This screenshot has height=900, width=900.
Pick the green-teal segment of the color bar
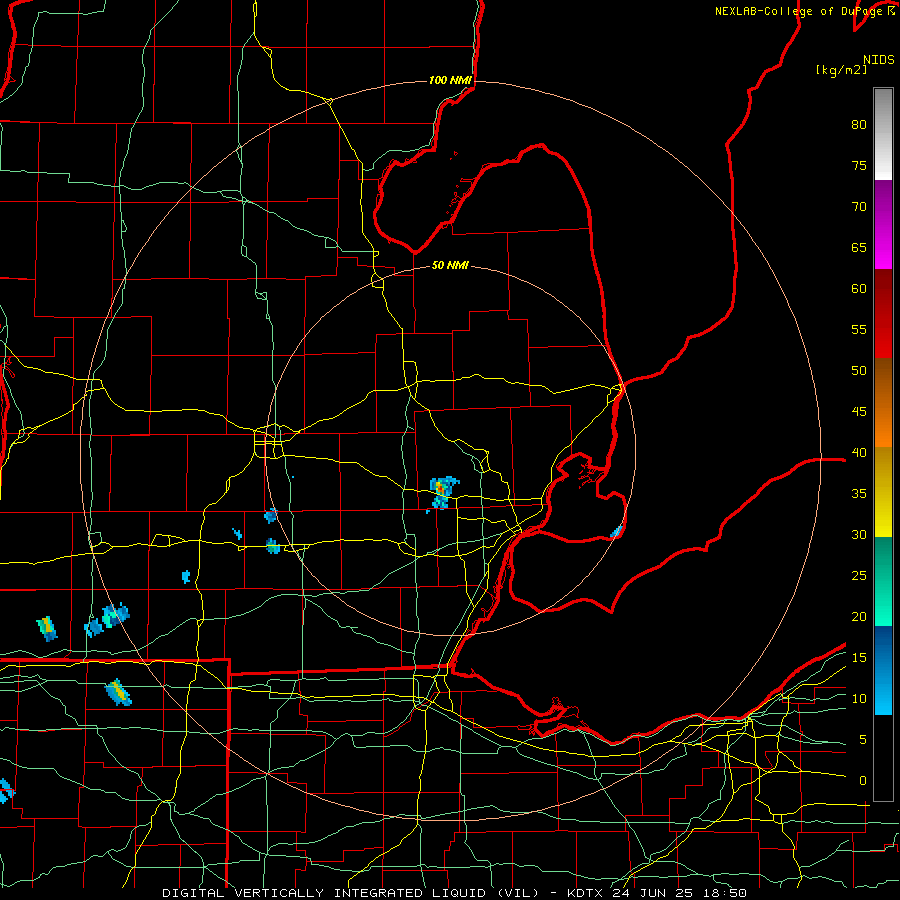[x=883, y=581]
